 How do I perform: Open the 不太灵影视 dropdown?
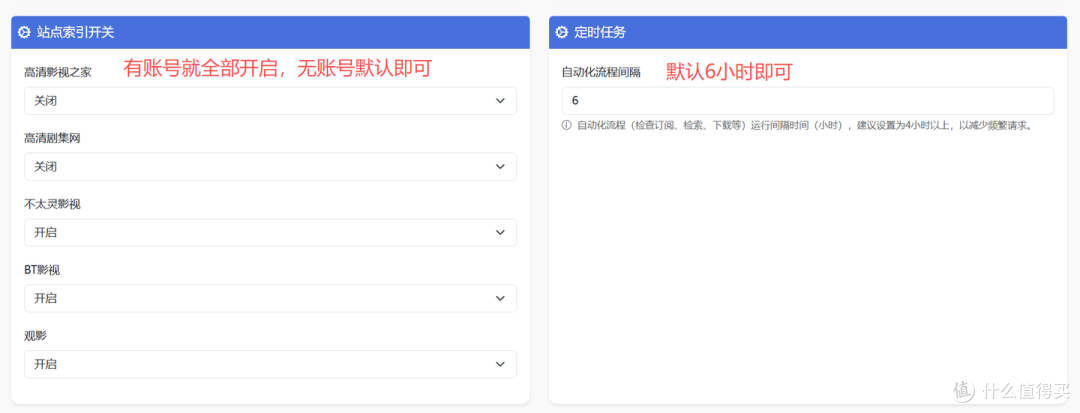270,233
